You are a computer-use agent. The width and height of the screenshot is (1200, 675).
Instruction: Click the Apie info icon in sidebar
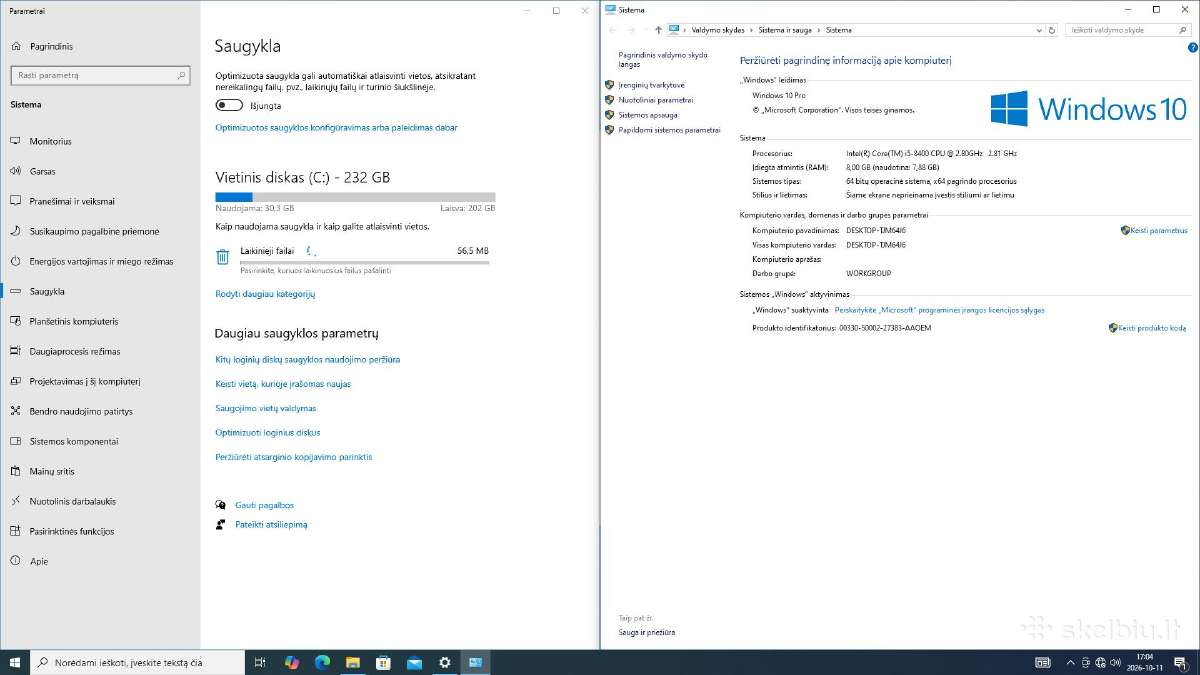[x=15, y=561]
